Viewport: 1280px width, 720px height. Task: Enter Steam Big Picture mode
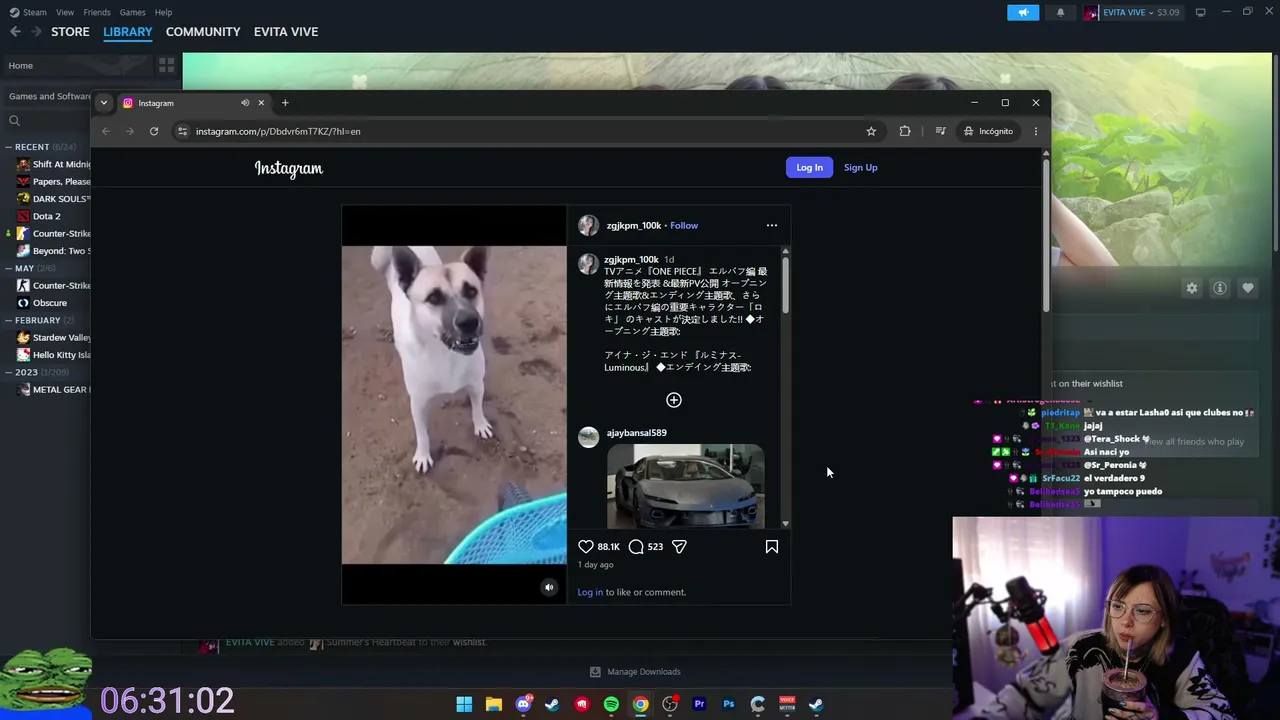[x=1200, y=12]
